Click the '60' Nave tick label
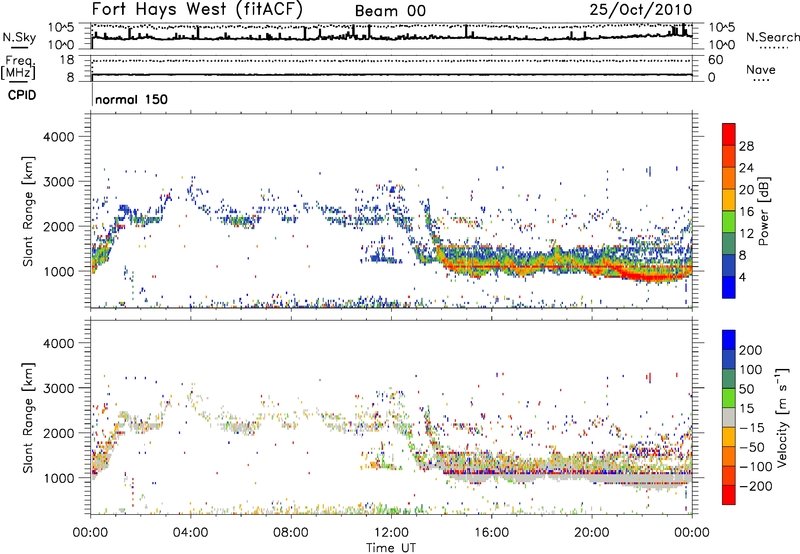800x554 pixels. (715, 60)
